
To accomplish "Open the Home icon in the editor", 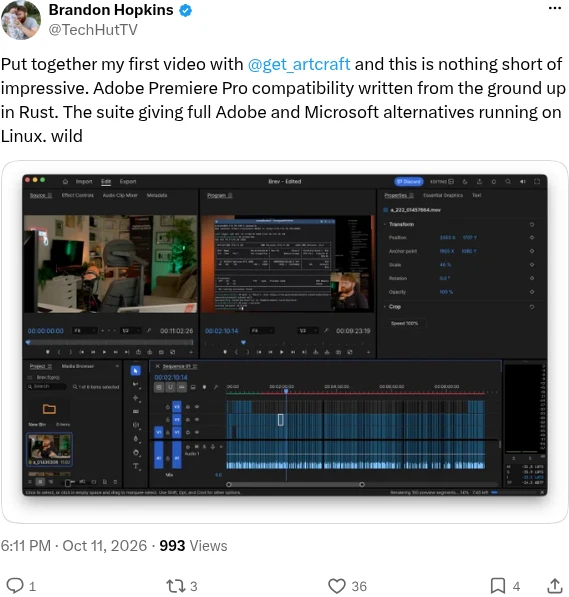I will [x=65, y=182].
